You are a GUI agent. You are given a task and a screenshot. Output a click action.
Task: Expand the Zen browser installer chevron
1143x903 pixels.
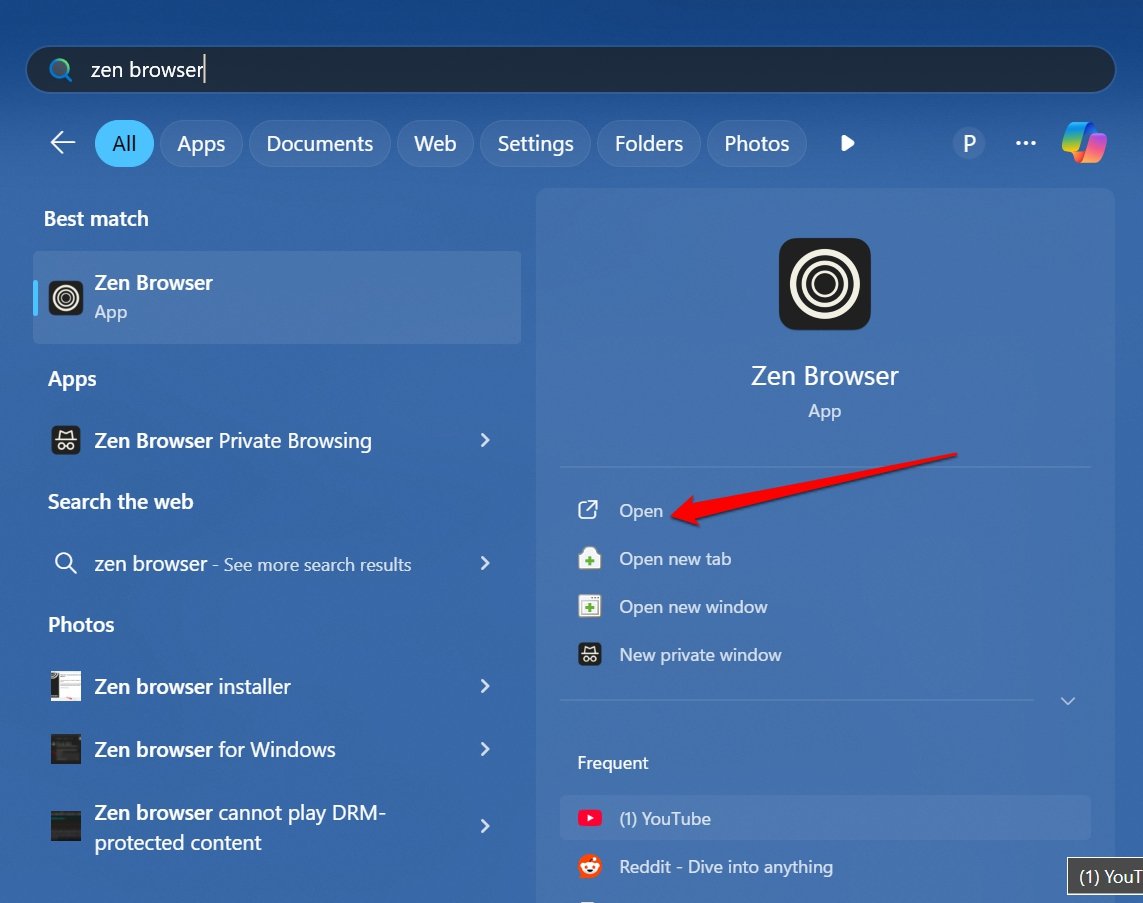[x=485, y=686]
